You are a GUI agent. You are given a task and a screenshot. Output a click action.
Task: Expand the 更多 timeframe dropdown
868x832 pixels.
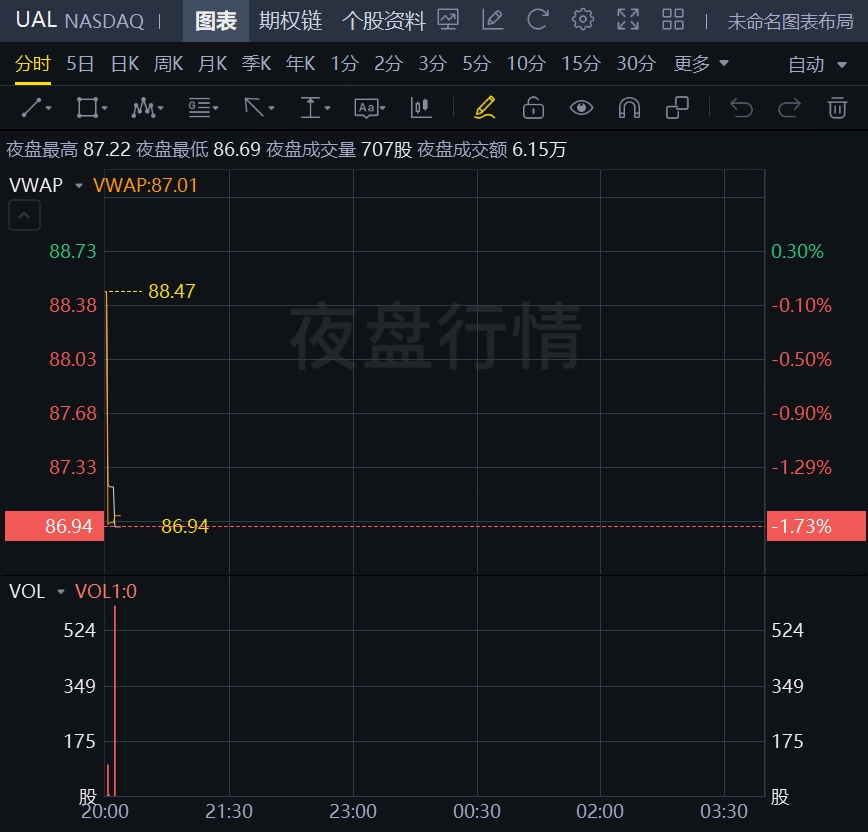[x=701, y=64]
